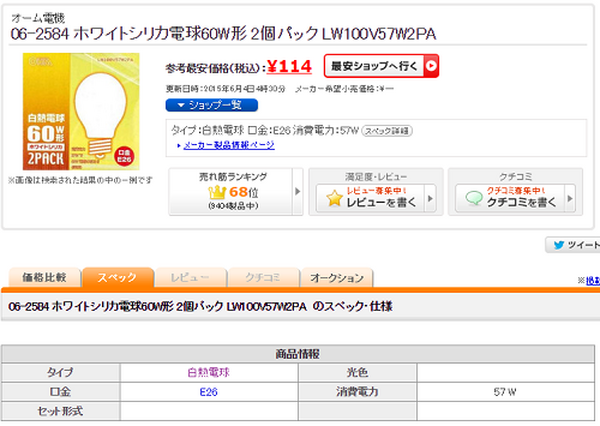600x426 pixels.
Task: Click the 白熱電球 type link in table
Action: (x=209, y=372)
